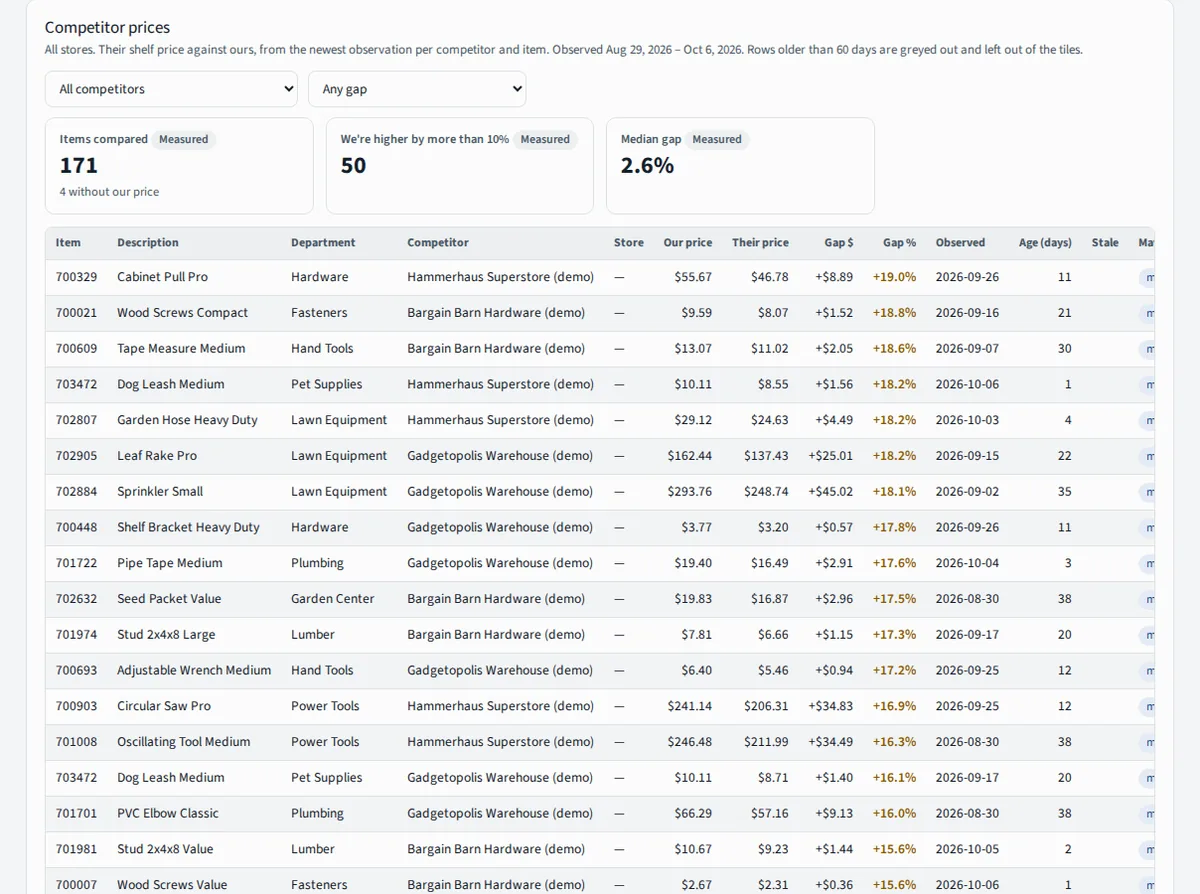Click gap amount +$45.02
The width and height of the screenshot is (1200, 894).
coord(831,492)
